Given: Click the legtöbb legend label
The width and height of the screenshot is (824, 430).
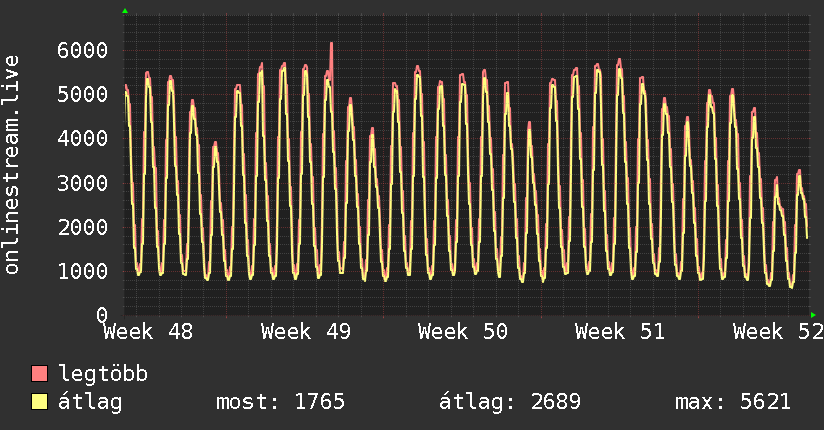Looking at the screenshot, I should [x=103, y=373].
